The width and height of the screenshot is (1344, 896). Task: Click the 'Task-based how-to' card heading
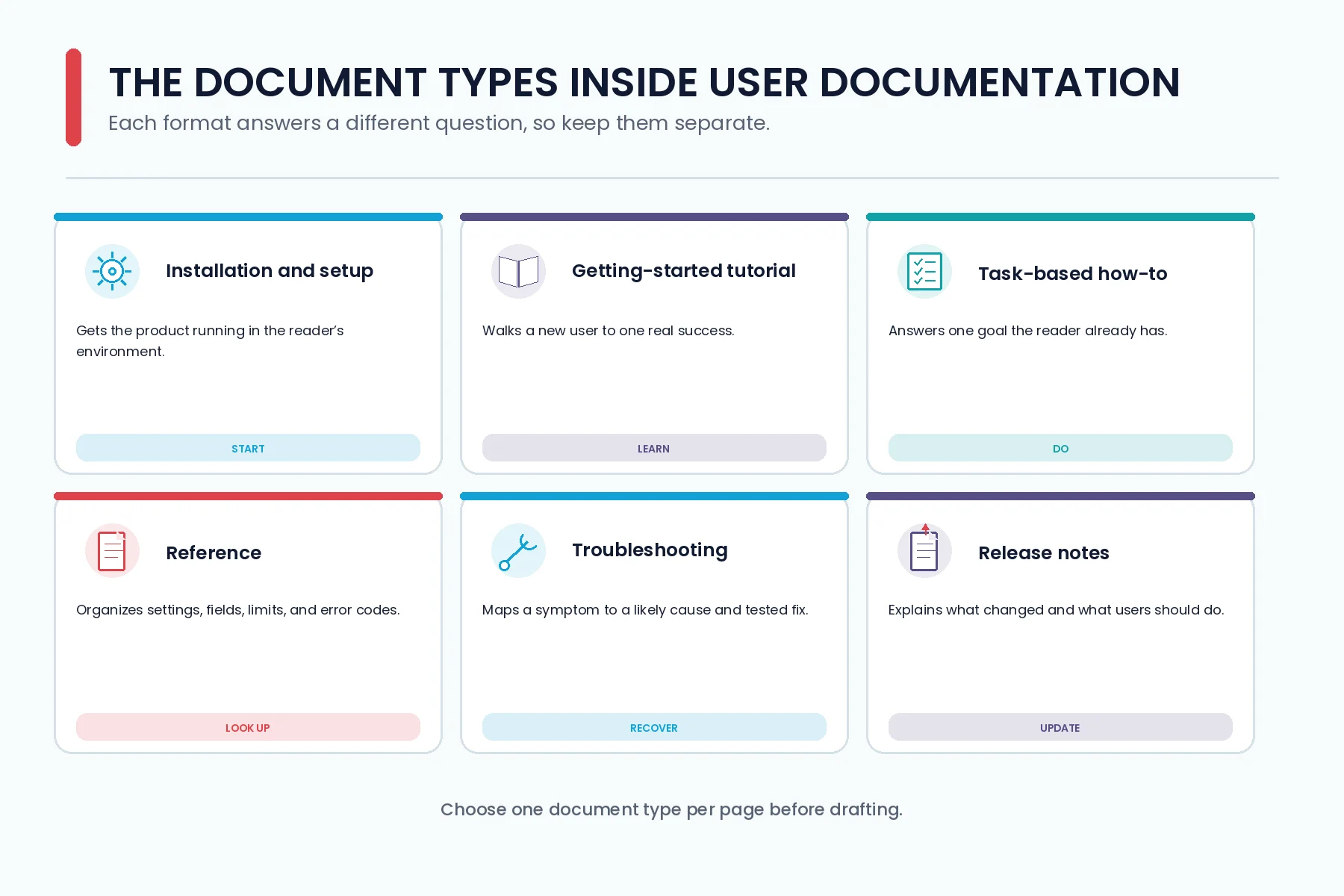[x=1073, y=273]
